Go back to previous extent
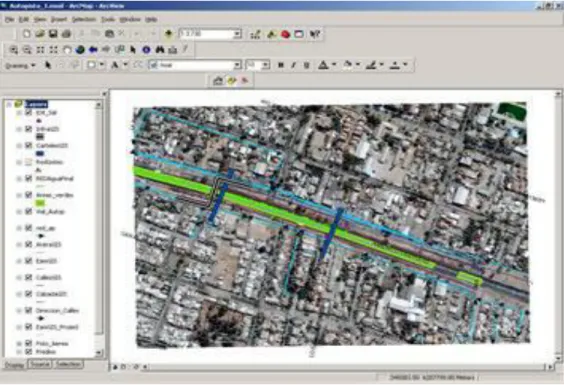 click(x=93, y=50)
